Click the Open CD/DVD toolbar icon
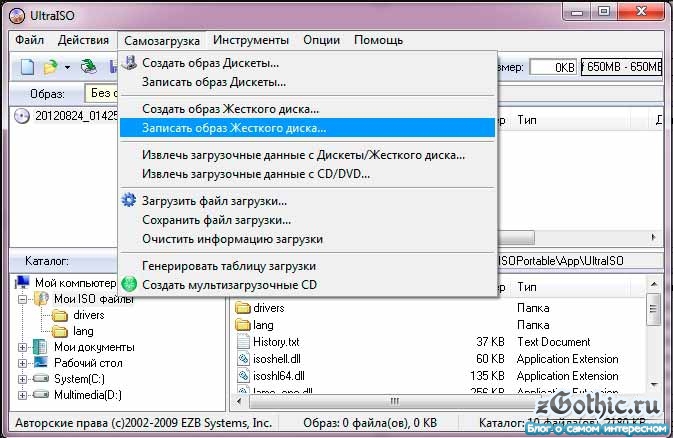 pyautogui.click(x=89, y=67)
